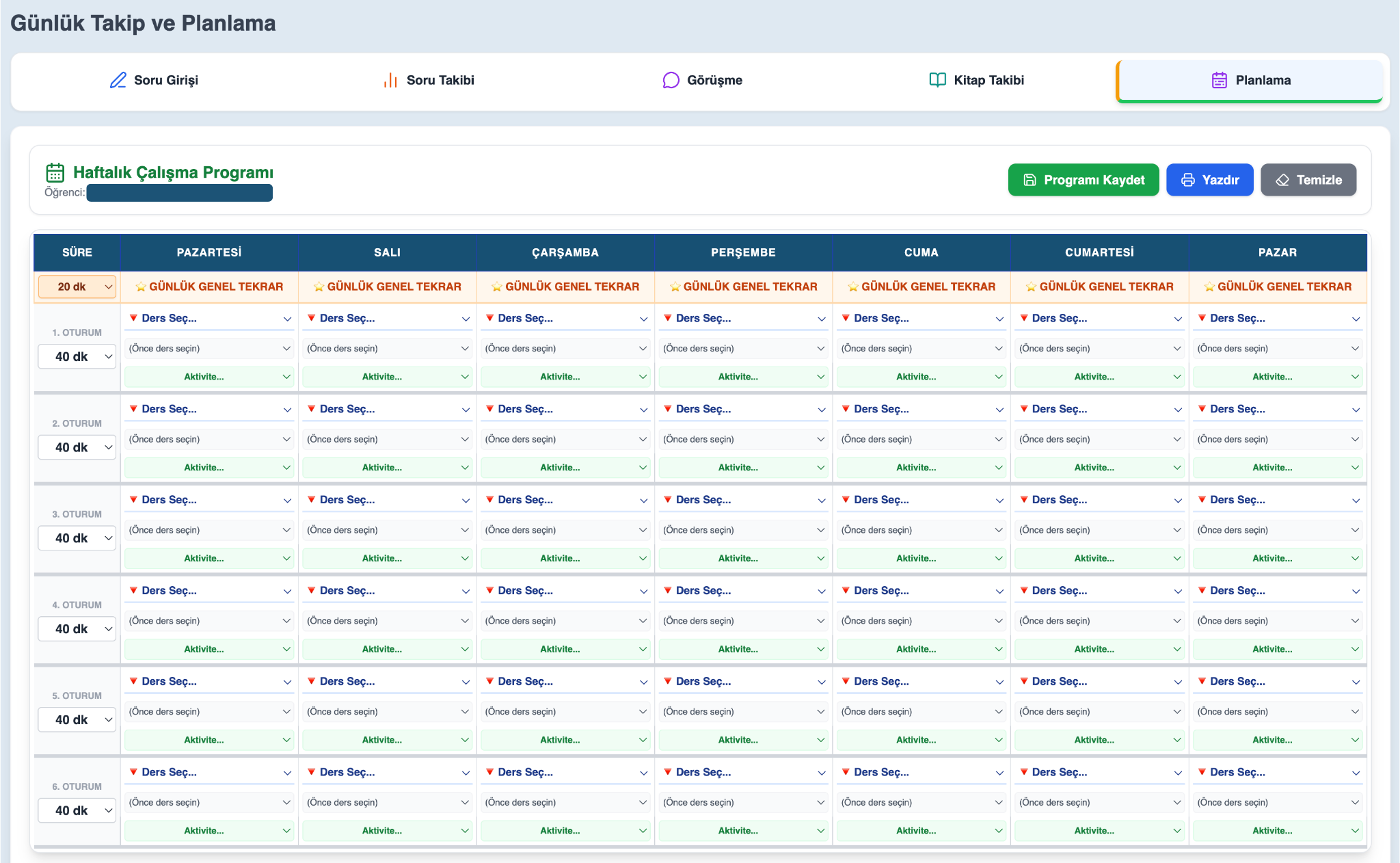The height and width of the screenshot is (863, 1400).
Task: Click the Öğrenci name input field
Action: 179,192
